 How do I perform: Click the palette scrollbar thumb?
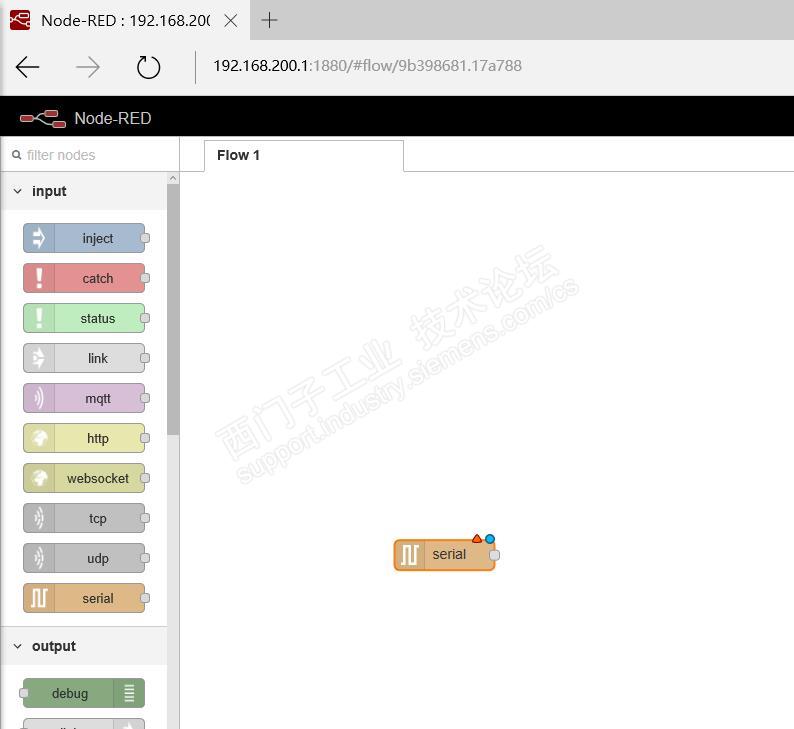[173, 309]
